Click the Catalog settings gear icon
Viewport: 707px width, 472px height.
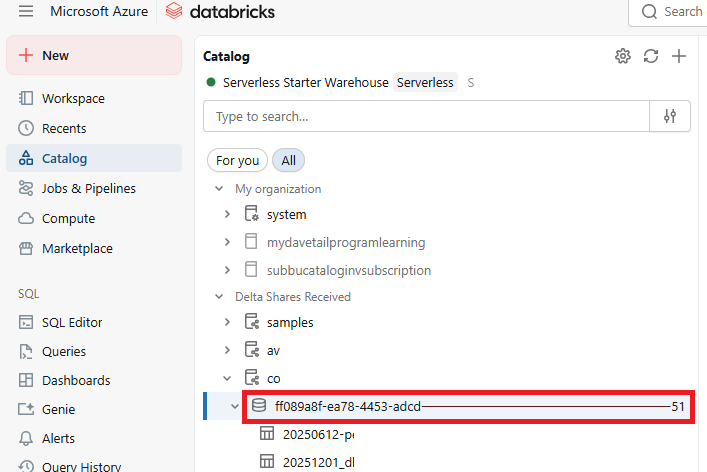(623, 56)
